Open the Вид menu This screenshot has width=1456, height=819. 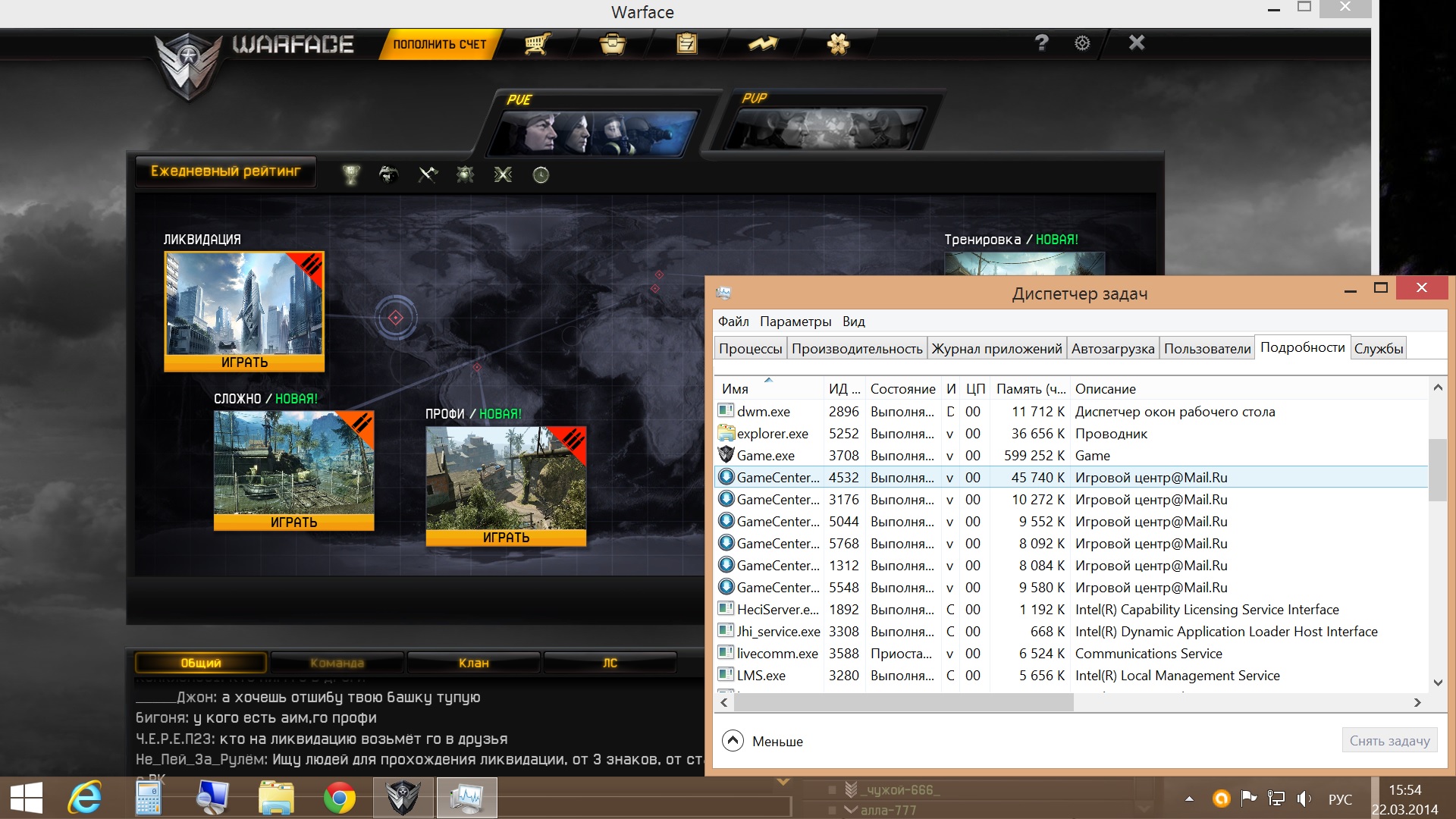coord(853,322)
